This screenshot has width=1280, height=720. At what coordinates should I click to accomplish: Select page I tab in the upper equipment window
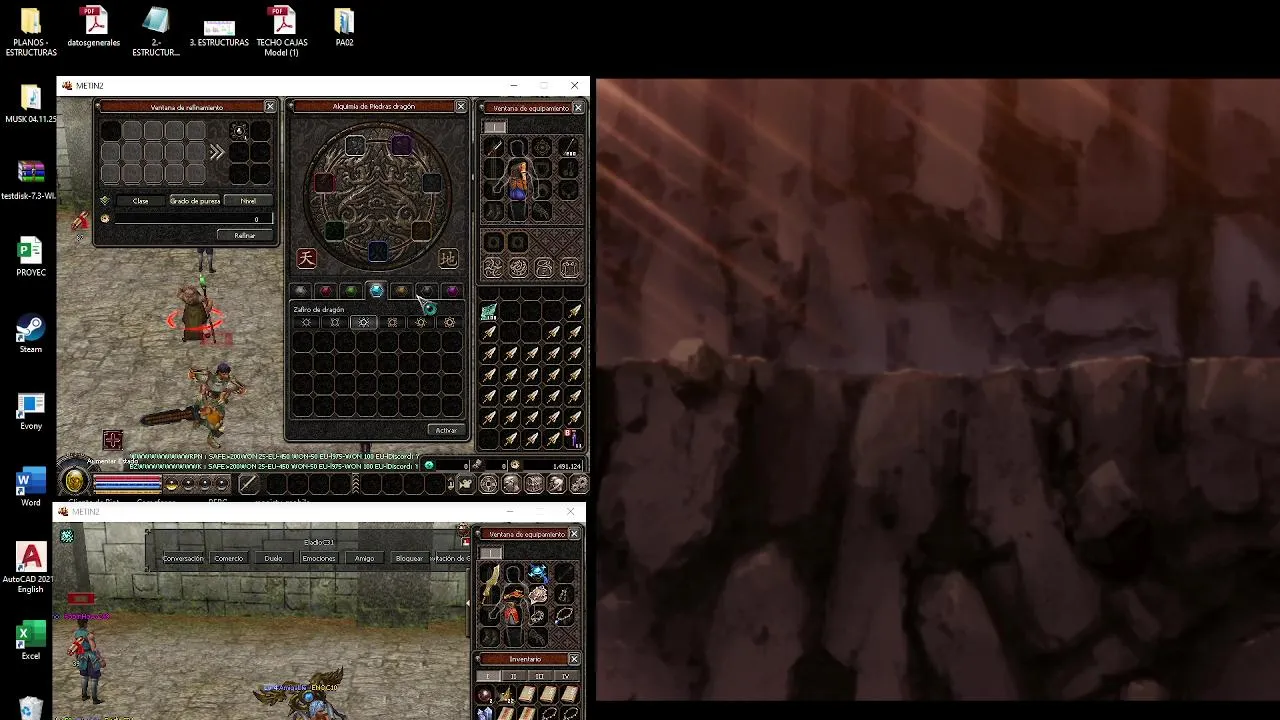[495, 127]
